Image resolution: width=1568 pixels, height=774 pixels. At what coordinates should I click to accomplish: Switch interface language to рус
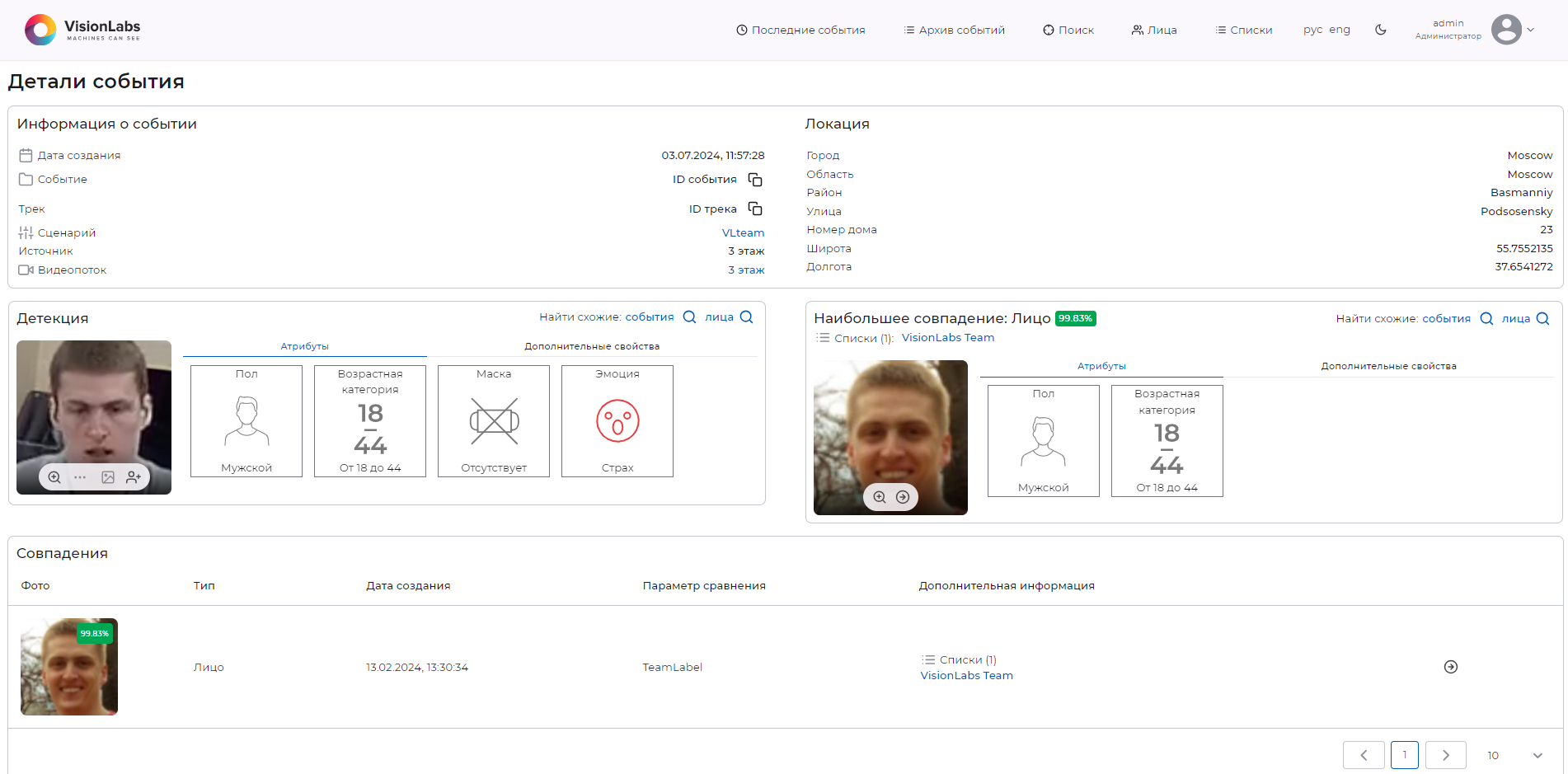point(1312,30)
